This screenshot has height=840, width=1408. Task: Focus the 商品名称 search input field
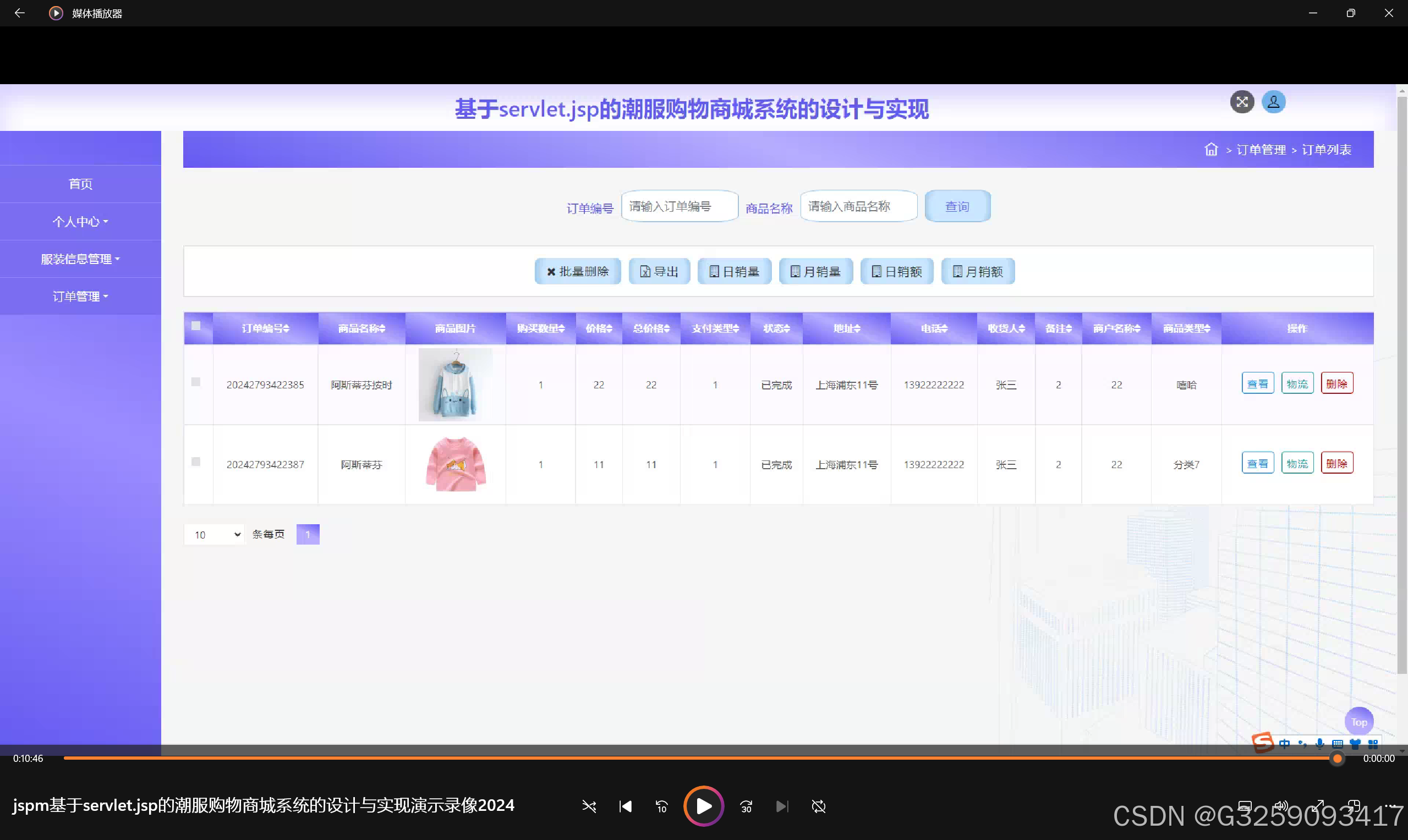tap(858, 206)
